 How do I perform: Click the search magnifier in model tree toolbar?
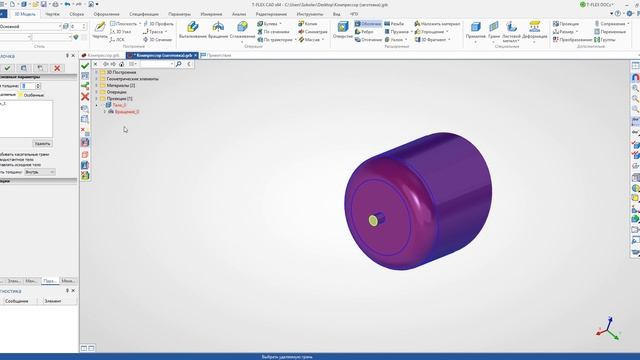(x=178, y=64)
